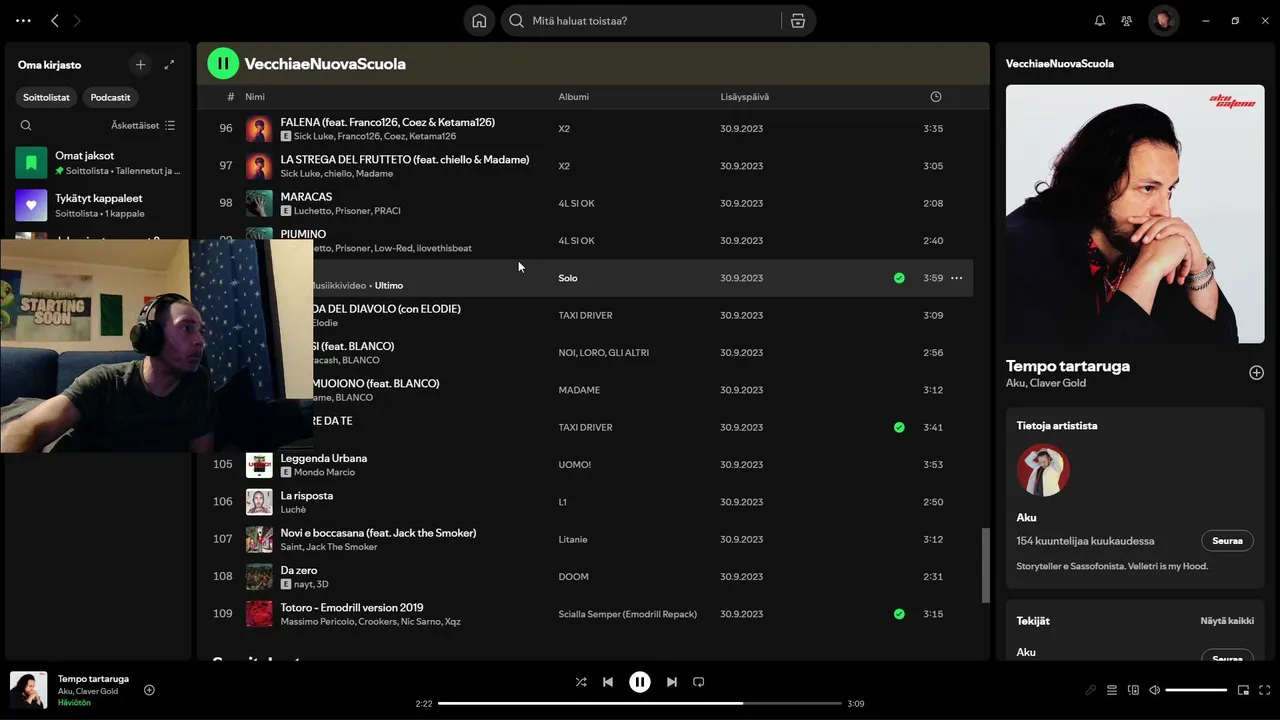Click Näytä kaikki in Tekijät section
The image size is (1280, 720).
[x=1227, y=621]
